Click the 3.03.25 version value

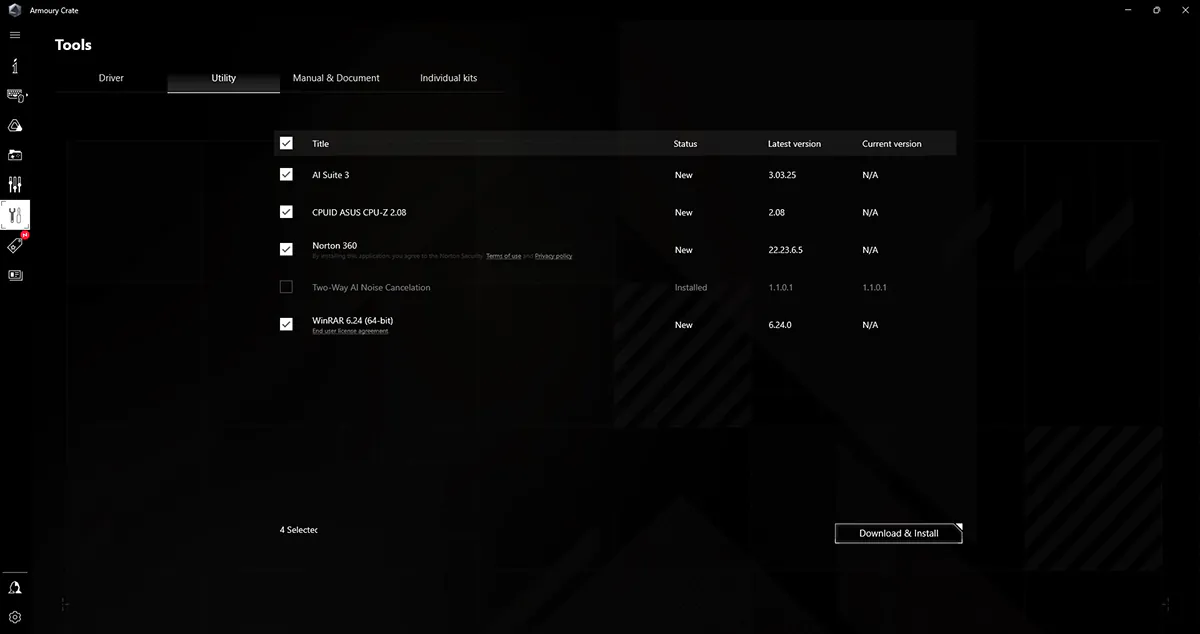point(782,175)
